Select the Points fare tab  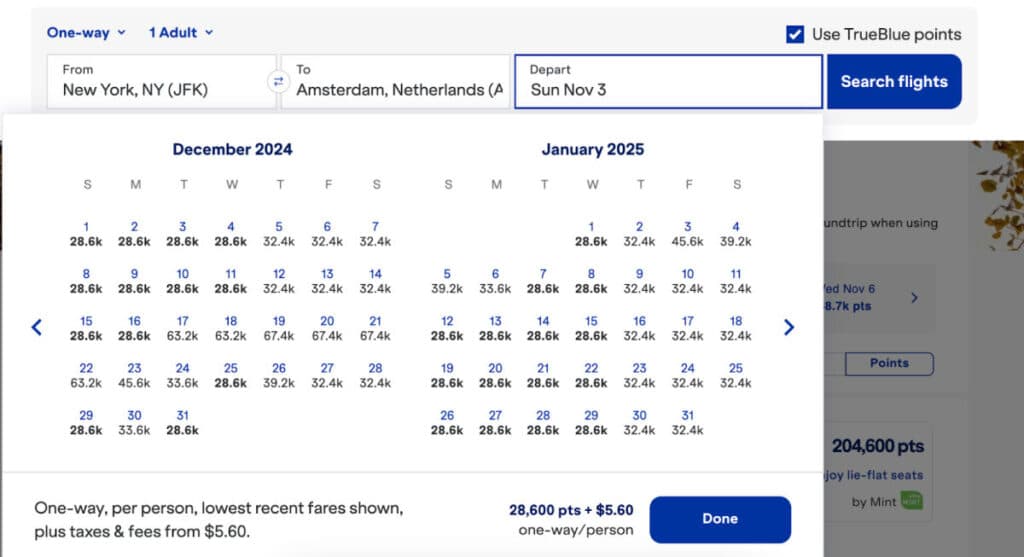click(889, 363)
